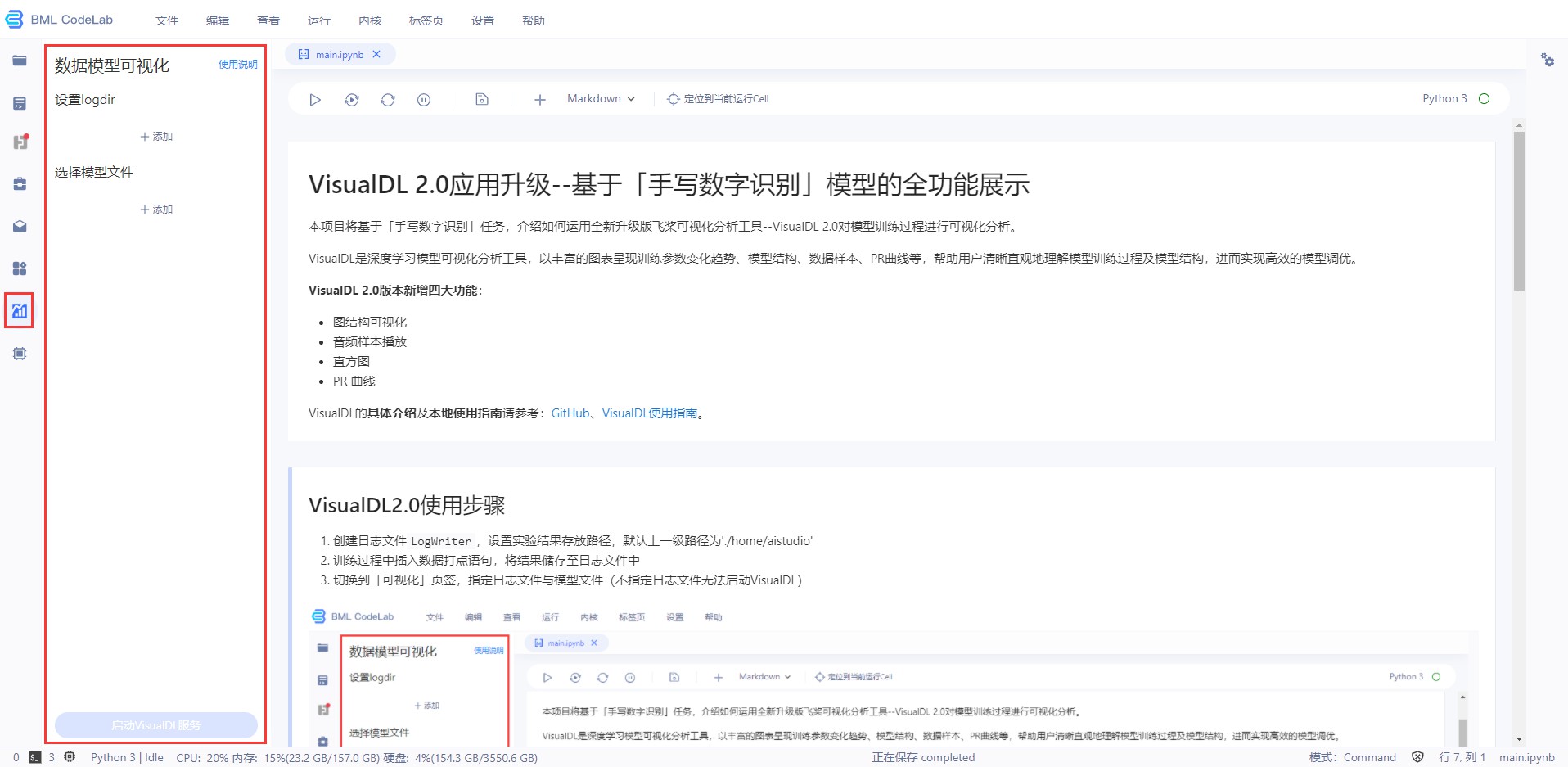Screen dimensions: 1568x767
Task: Click 定位到当前运行Cell toolbar label
Action: click(x=727, y=99)
